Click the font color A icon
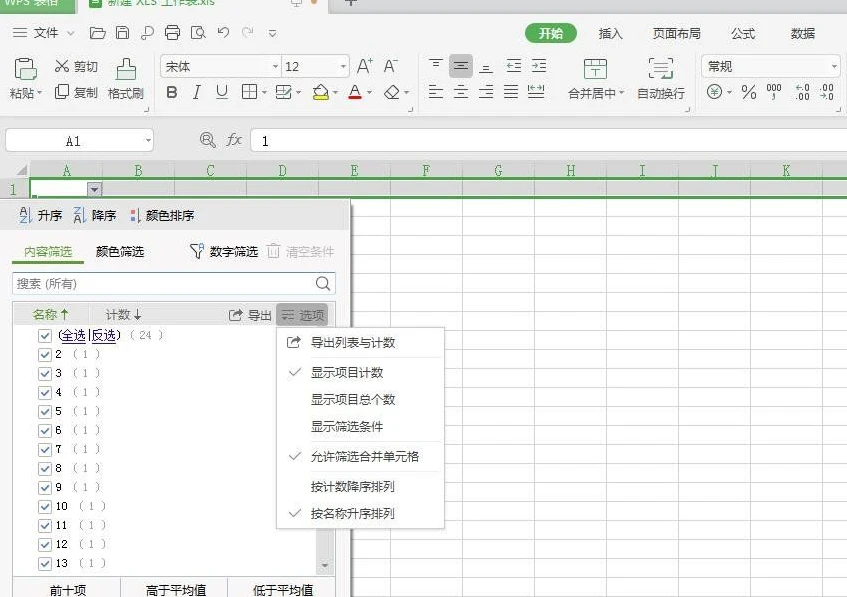This screenshot has height=597, width=847. click(355, 92)
